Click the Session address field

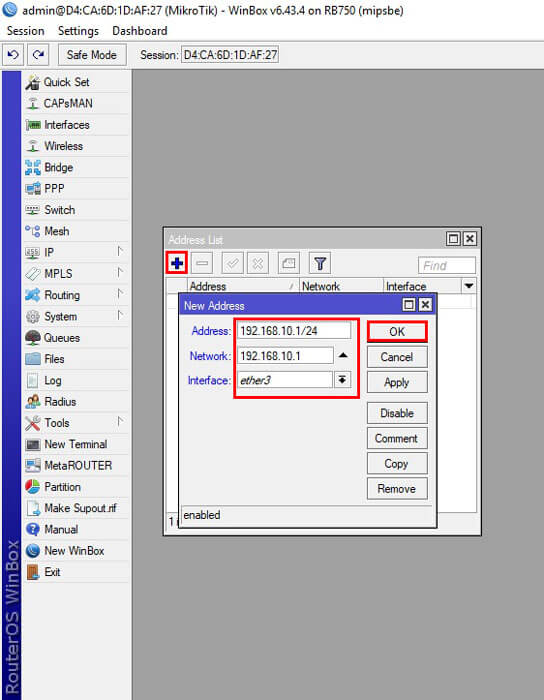(230, 55)
